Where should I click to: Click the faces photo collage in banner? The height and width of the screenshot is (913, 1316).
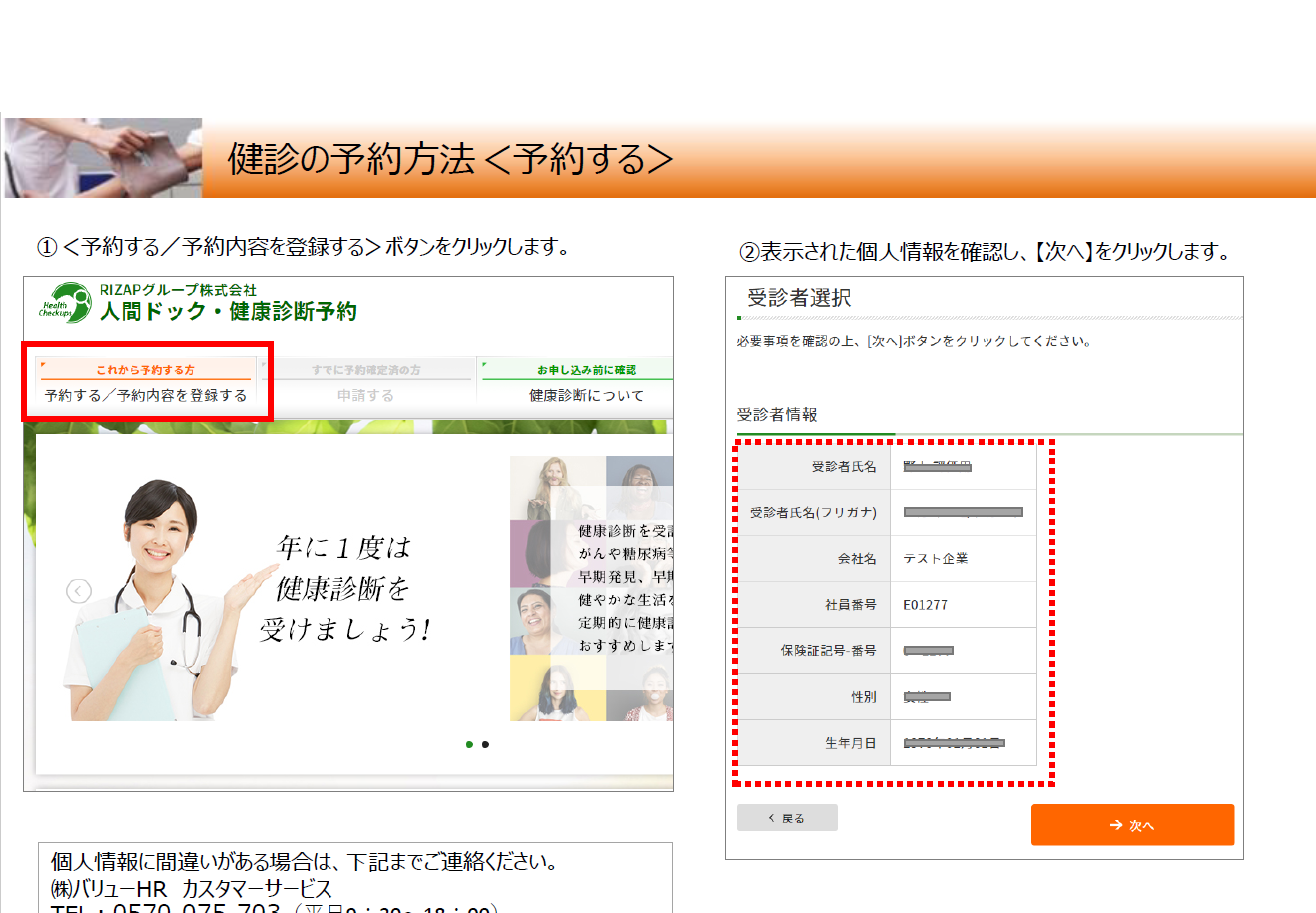coord(591,589)
